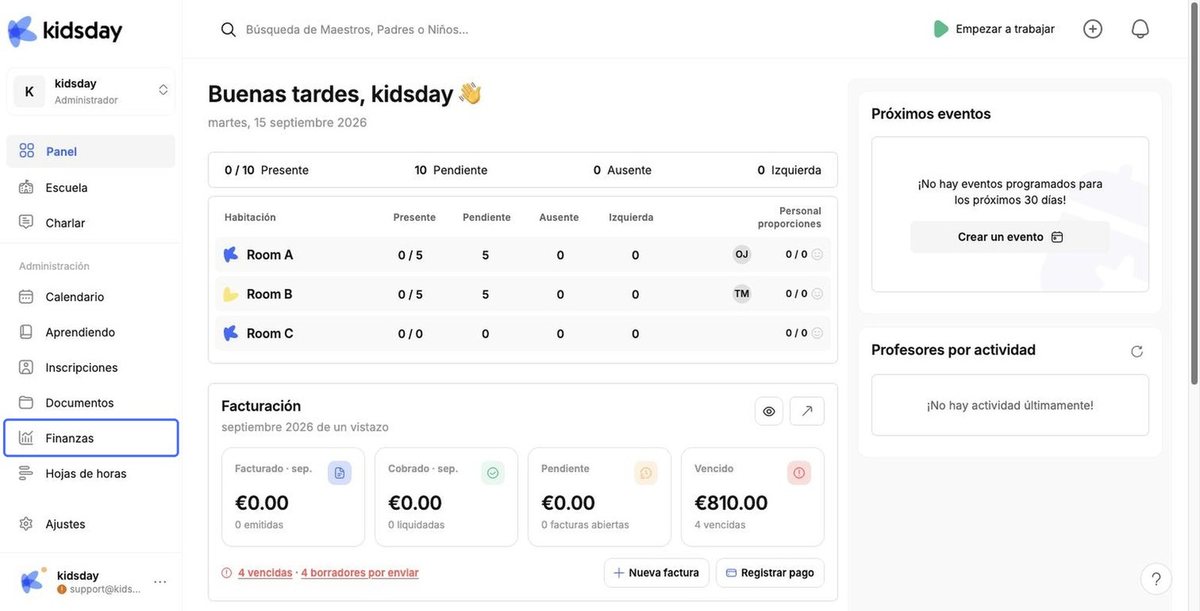Click the 10 Pendiente summary count

point(451,170)
